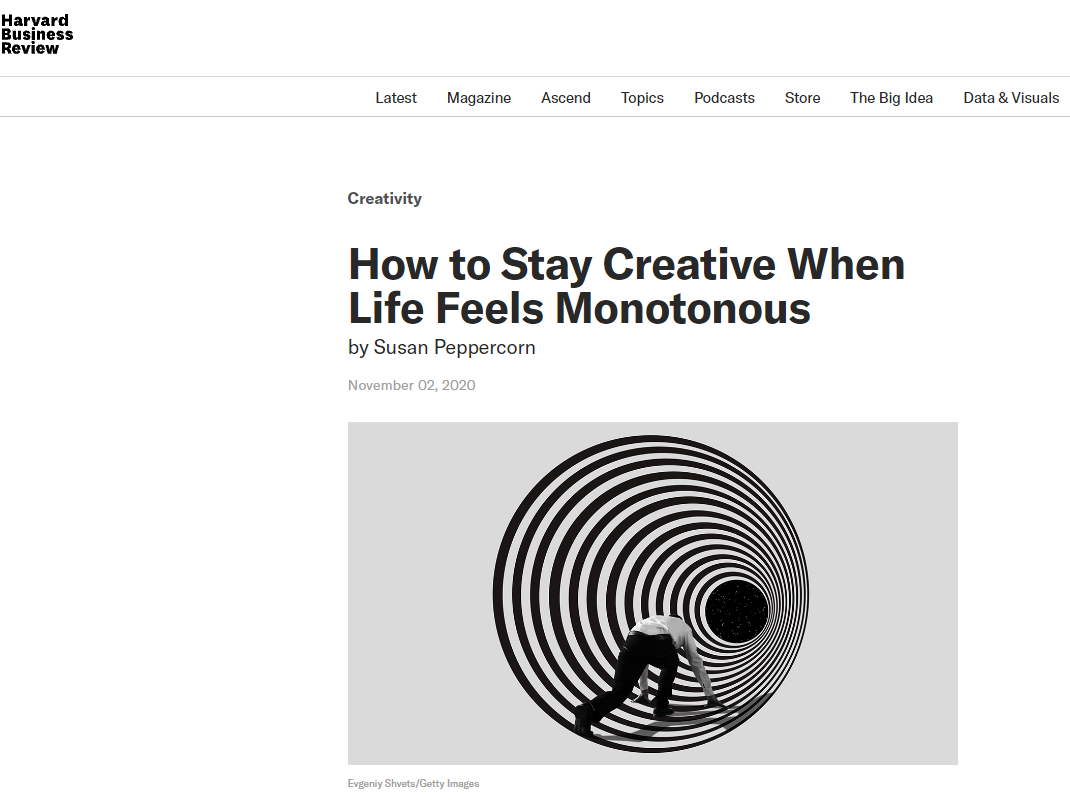Open the Topics menu
The width and height of the screenshot is (1070, 806).
[642, 98]
